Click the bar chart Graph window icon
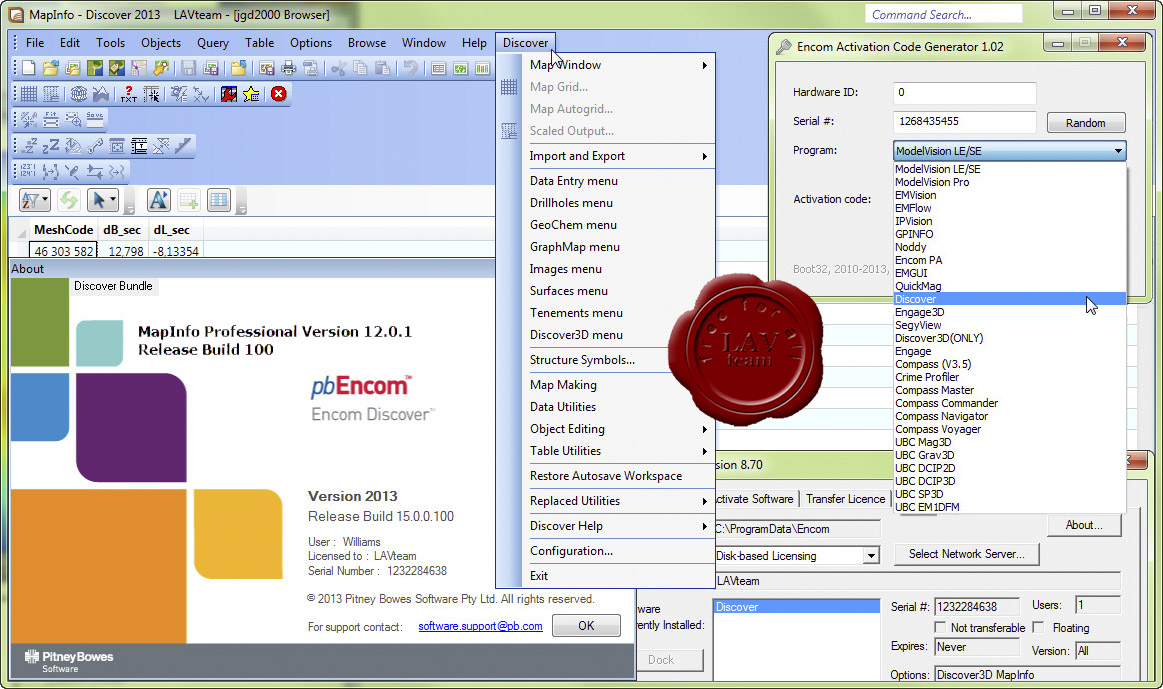The width and height of the screenshot is (1163, 689). 483,69
